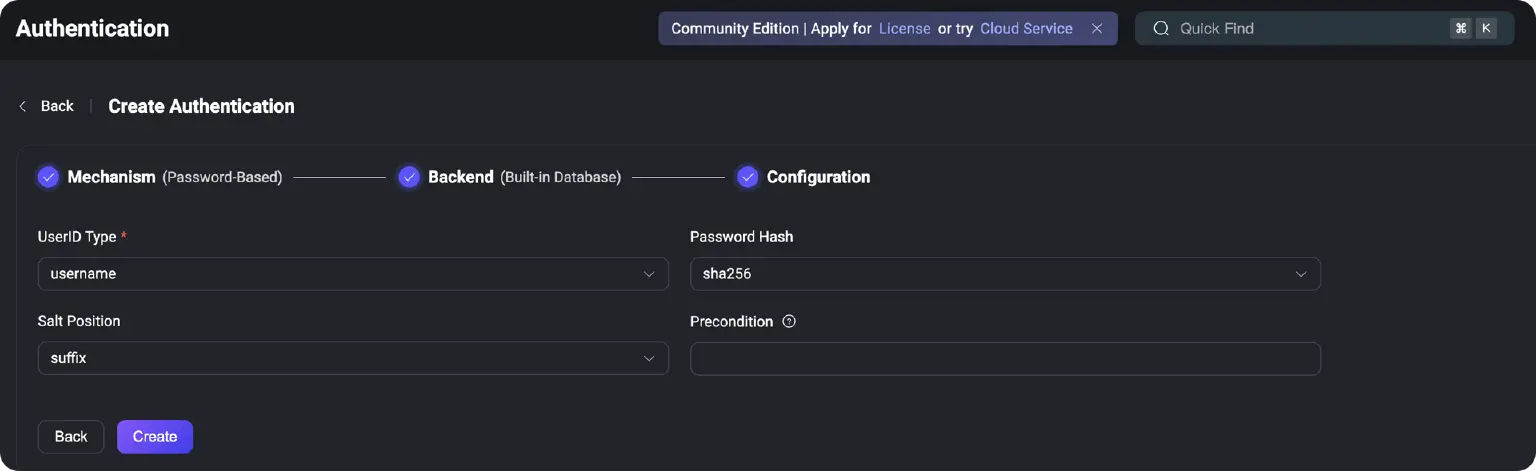Click the Configuration step checkmark icon
The image size is (1536, 471).
747,177
